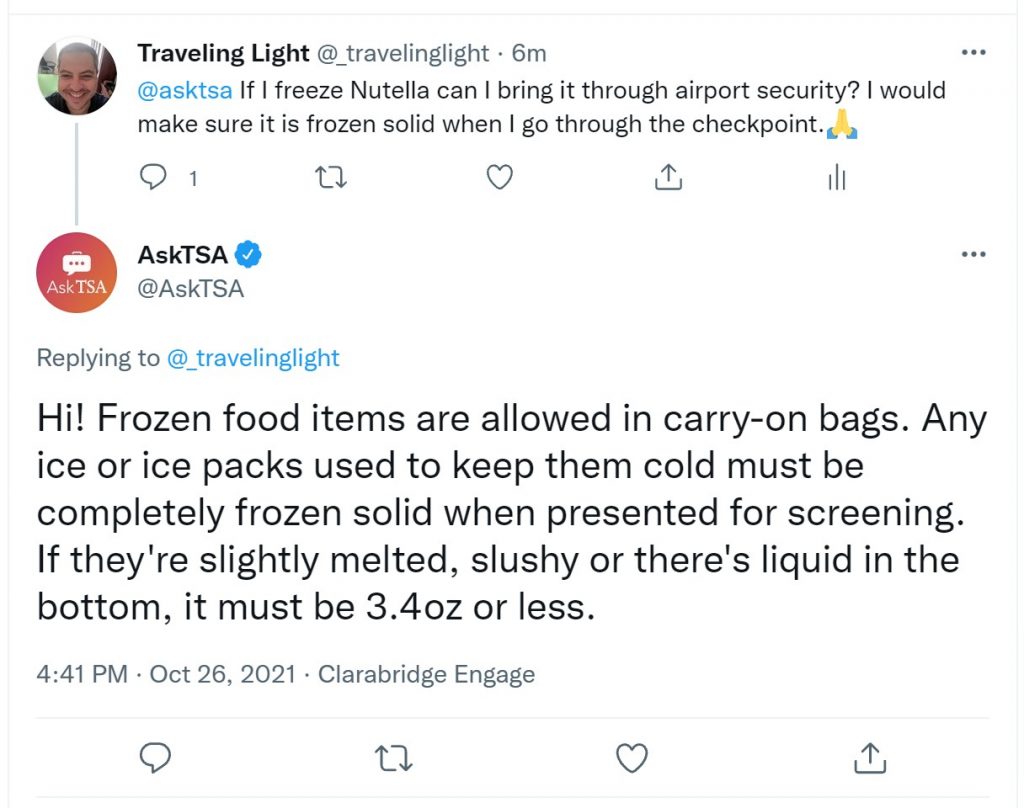Like the AskTSA reply
This screenshot has height=808, width=1024.
pos(632,758)
